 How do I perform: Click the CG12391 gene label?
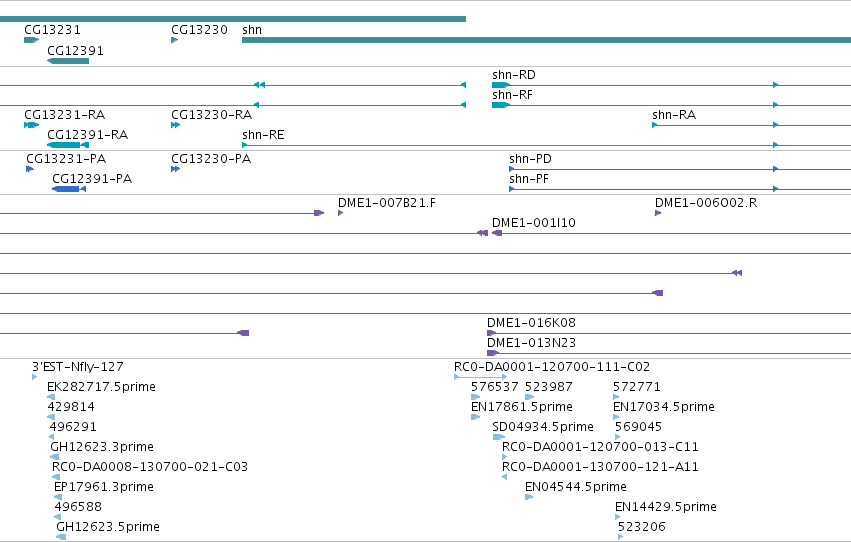pos(75,51)
